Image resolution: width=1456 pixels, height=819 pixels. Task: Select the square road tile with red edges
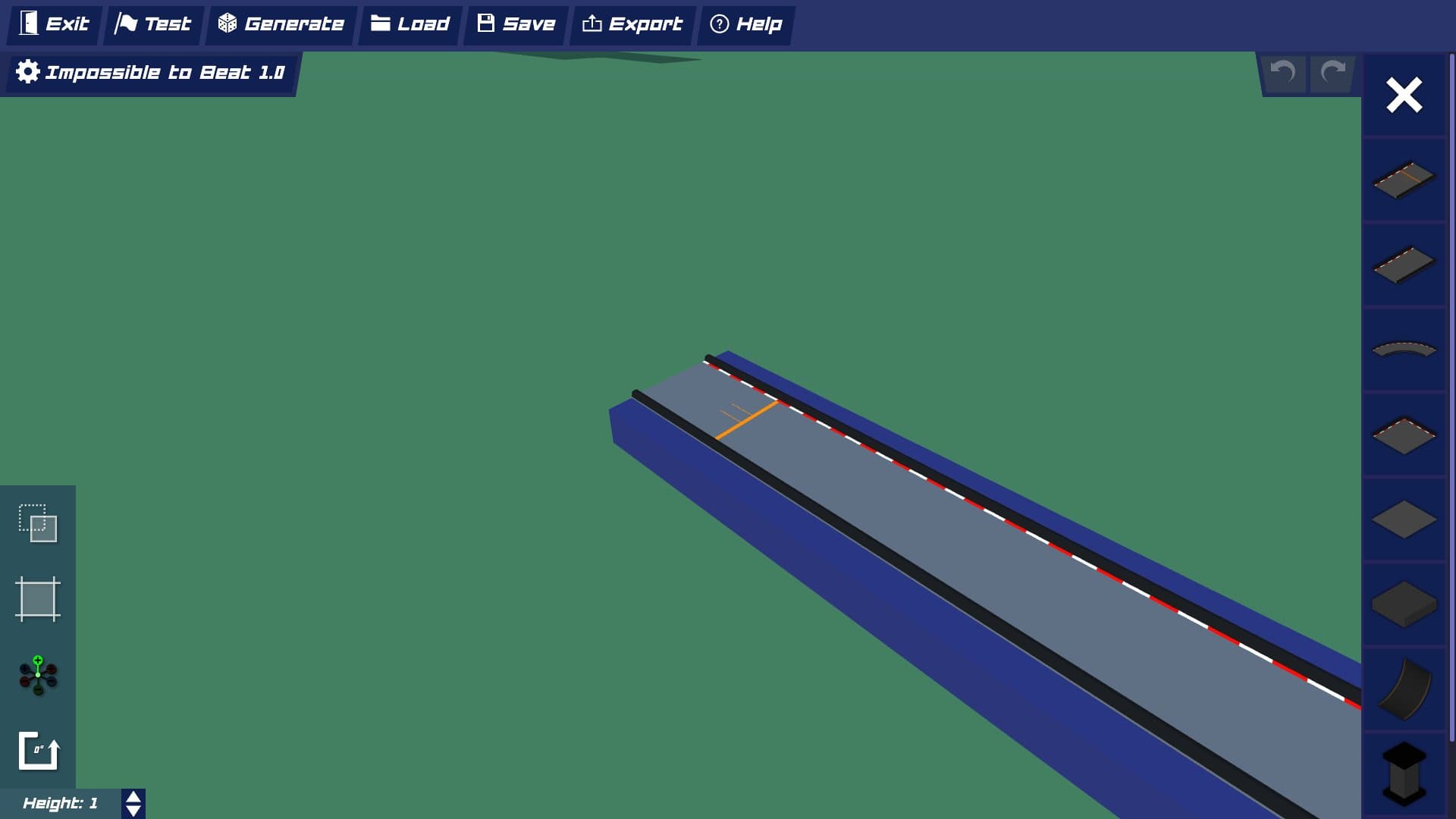coord(1404,435)
